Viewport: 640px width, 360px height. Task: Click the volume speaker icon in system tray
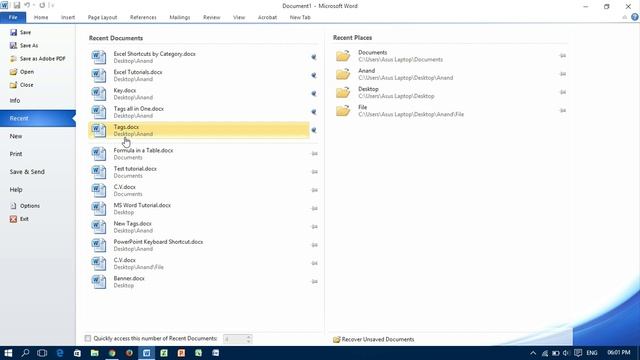point(566,353)
